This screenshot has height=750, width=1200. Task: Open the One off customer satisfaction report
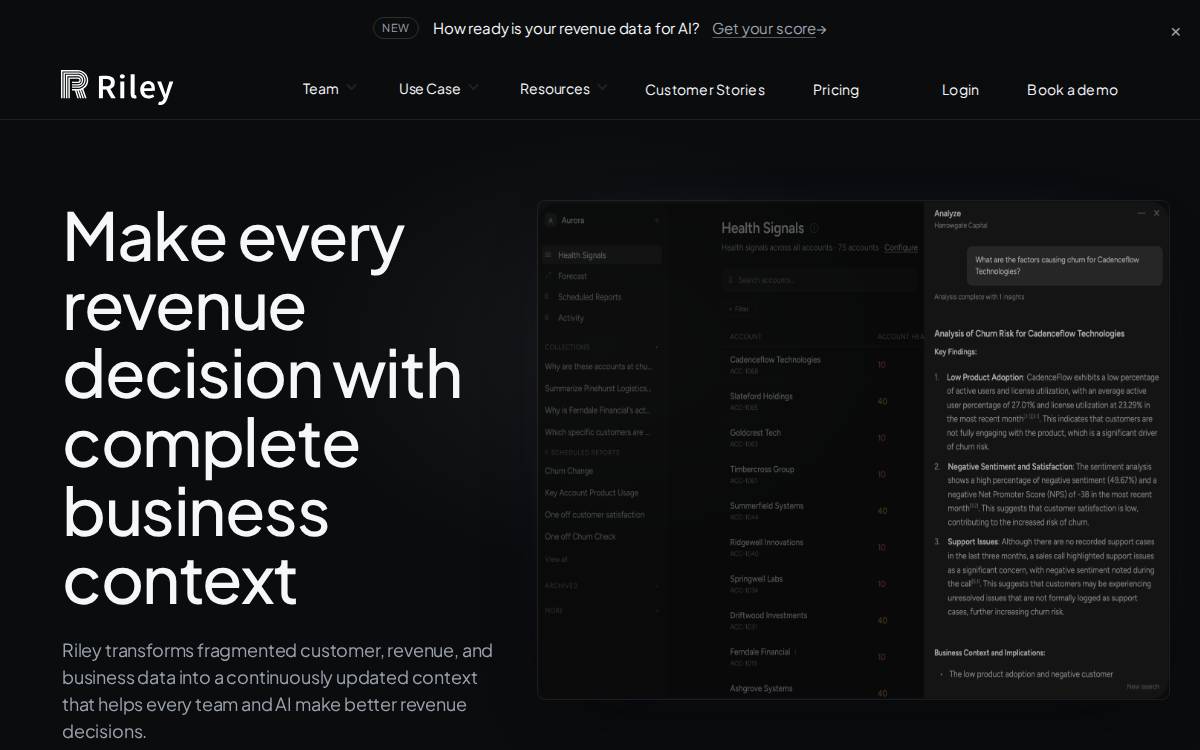coord(595,515)
